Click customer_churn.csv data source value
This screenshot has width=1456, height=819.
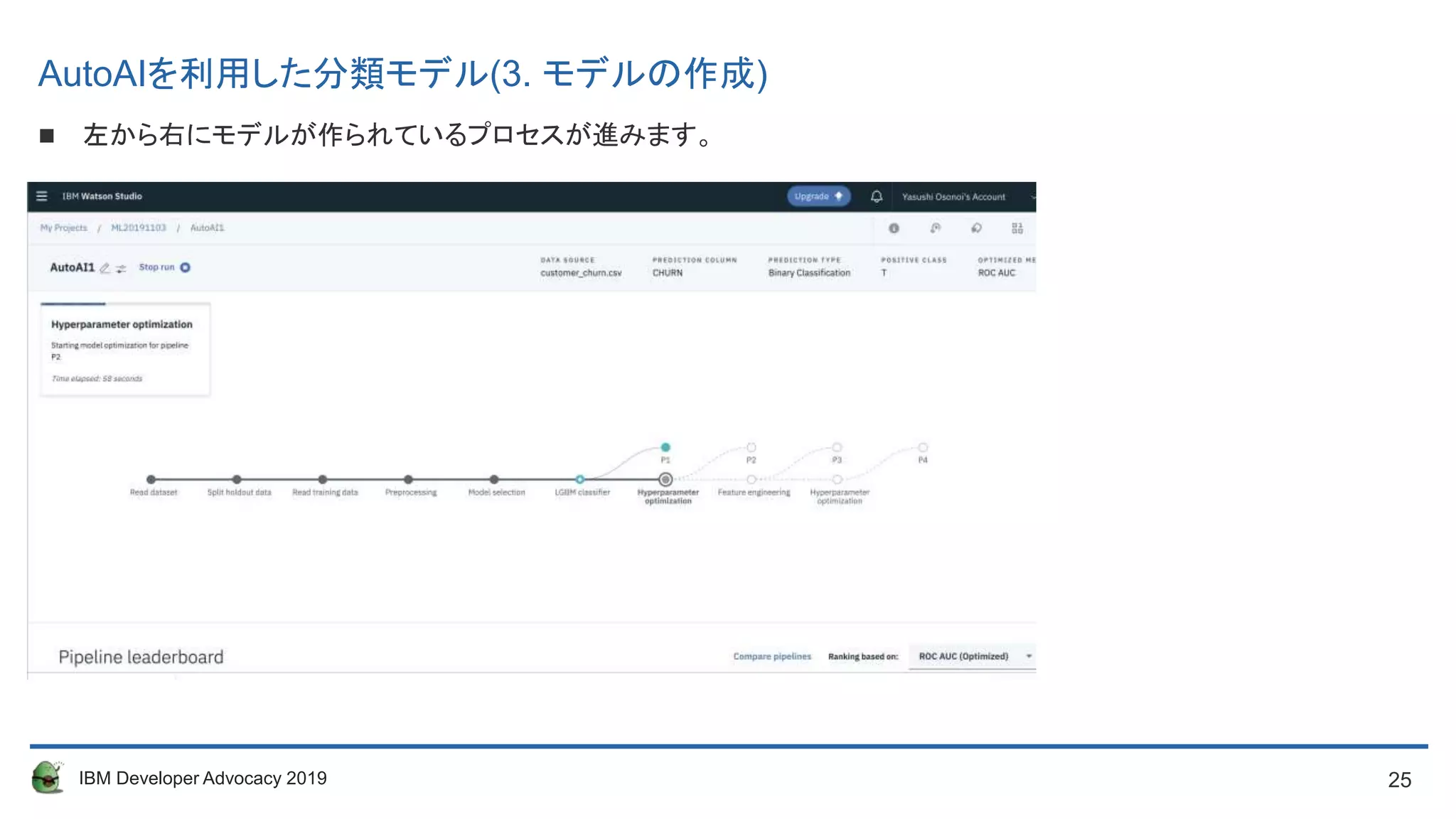coord(581,273)
